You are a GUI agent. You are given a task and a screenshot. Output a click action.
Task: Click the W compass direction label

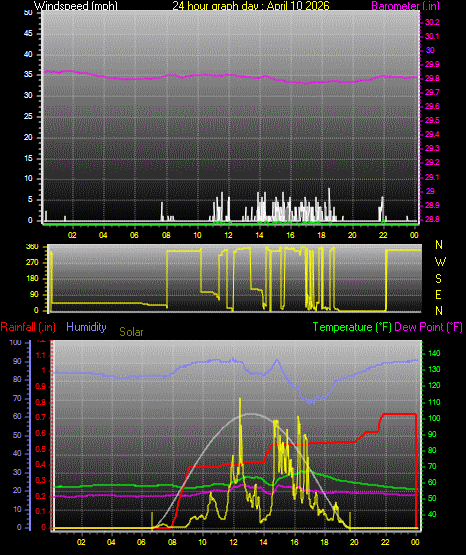click(440, 262)
